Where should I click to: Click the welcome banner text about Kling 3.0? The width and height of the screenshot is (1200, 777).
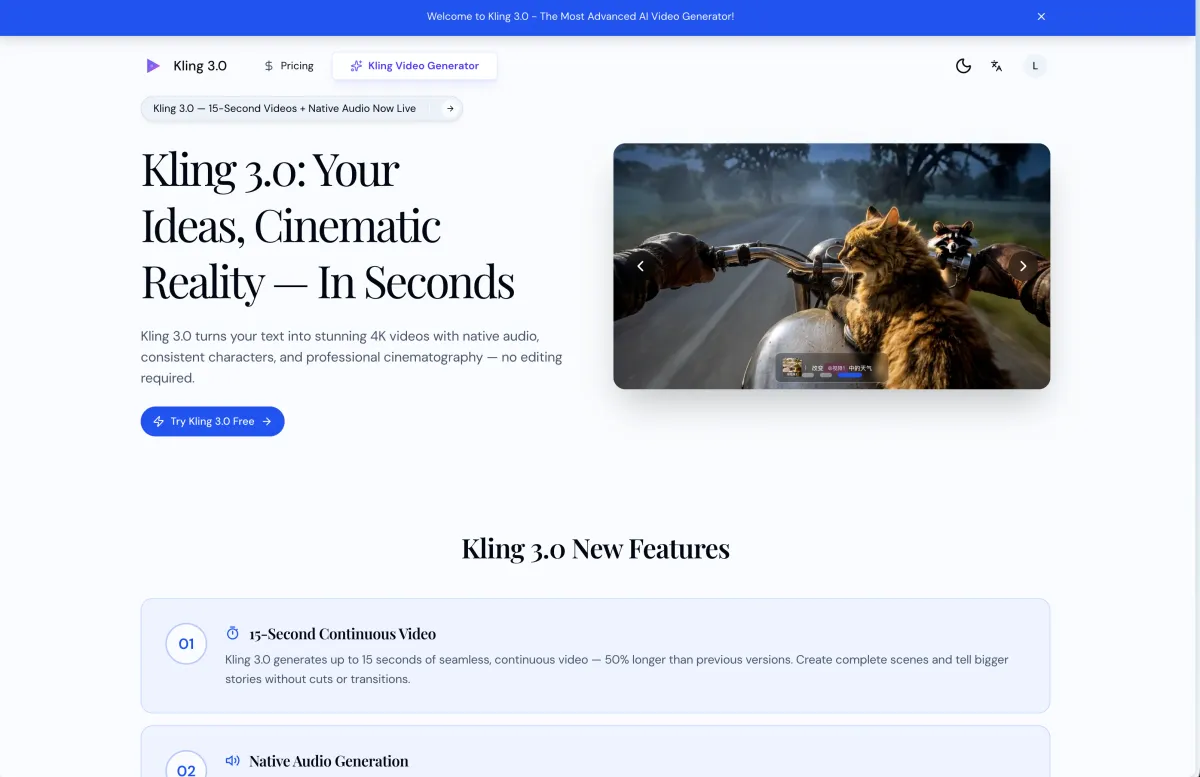580,16
